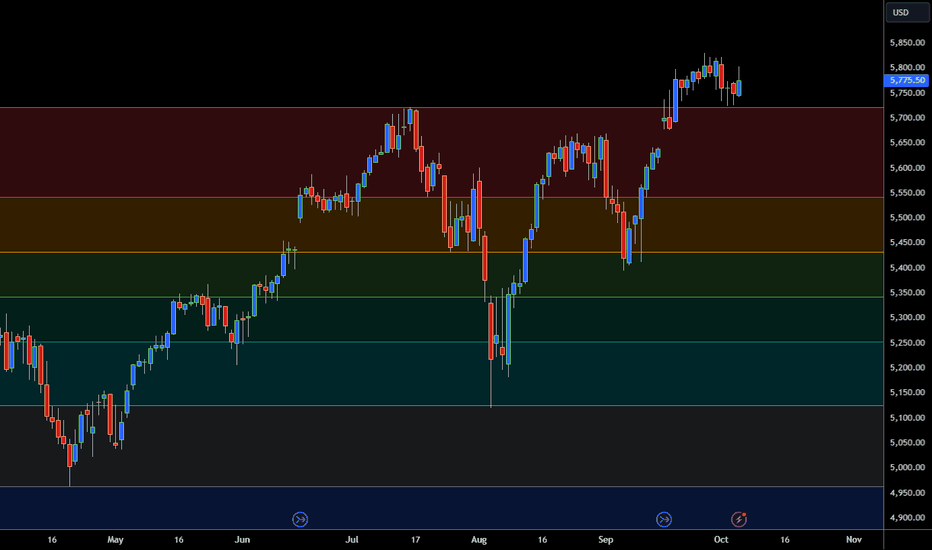Viewport: 932px width, 550px height.
Task: Open the USD currency selector
Action: (907, 12)
